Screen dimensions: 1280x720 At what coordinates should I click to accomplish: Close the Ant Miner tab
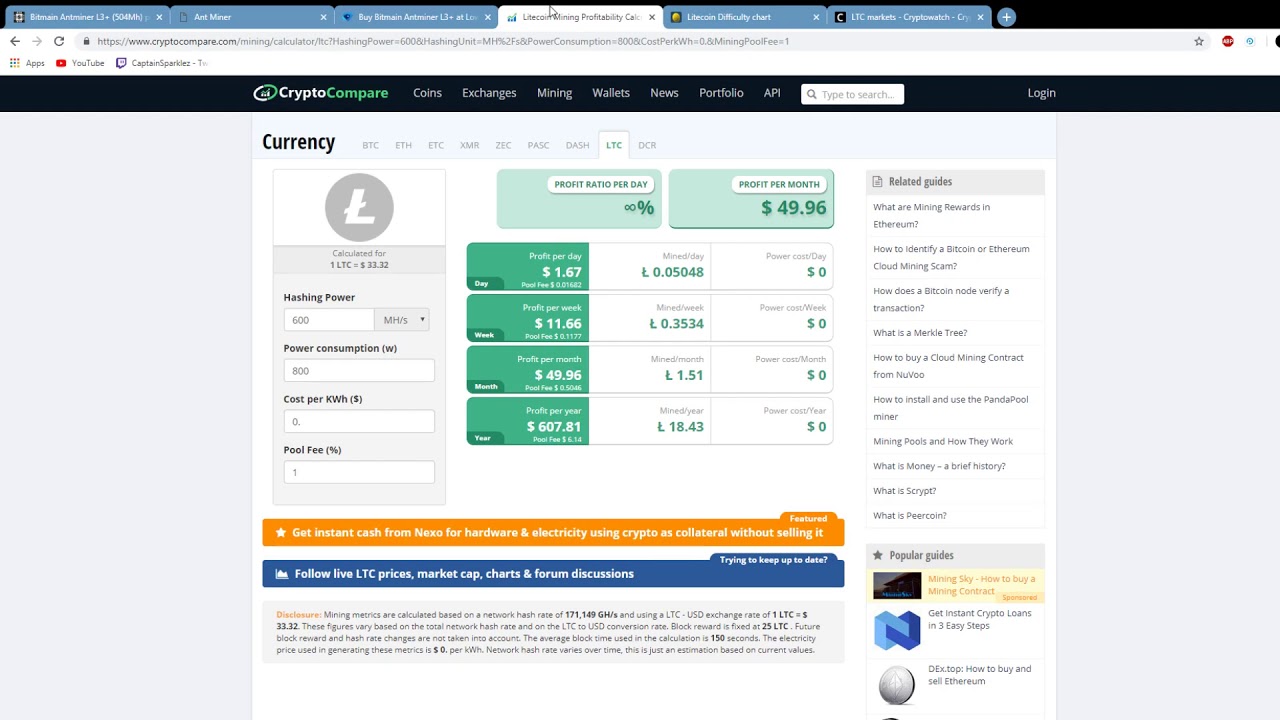pyautogui.click(x=323, y=17)
